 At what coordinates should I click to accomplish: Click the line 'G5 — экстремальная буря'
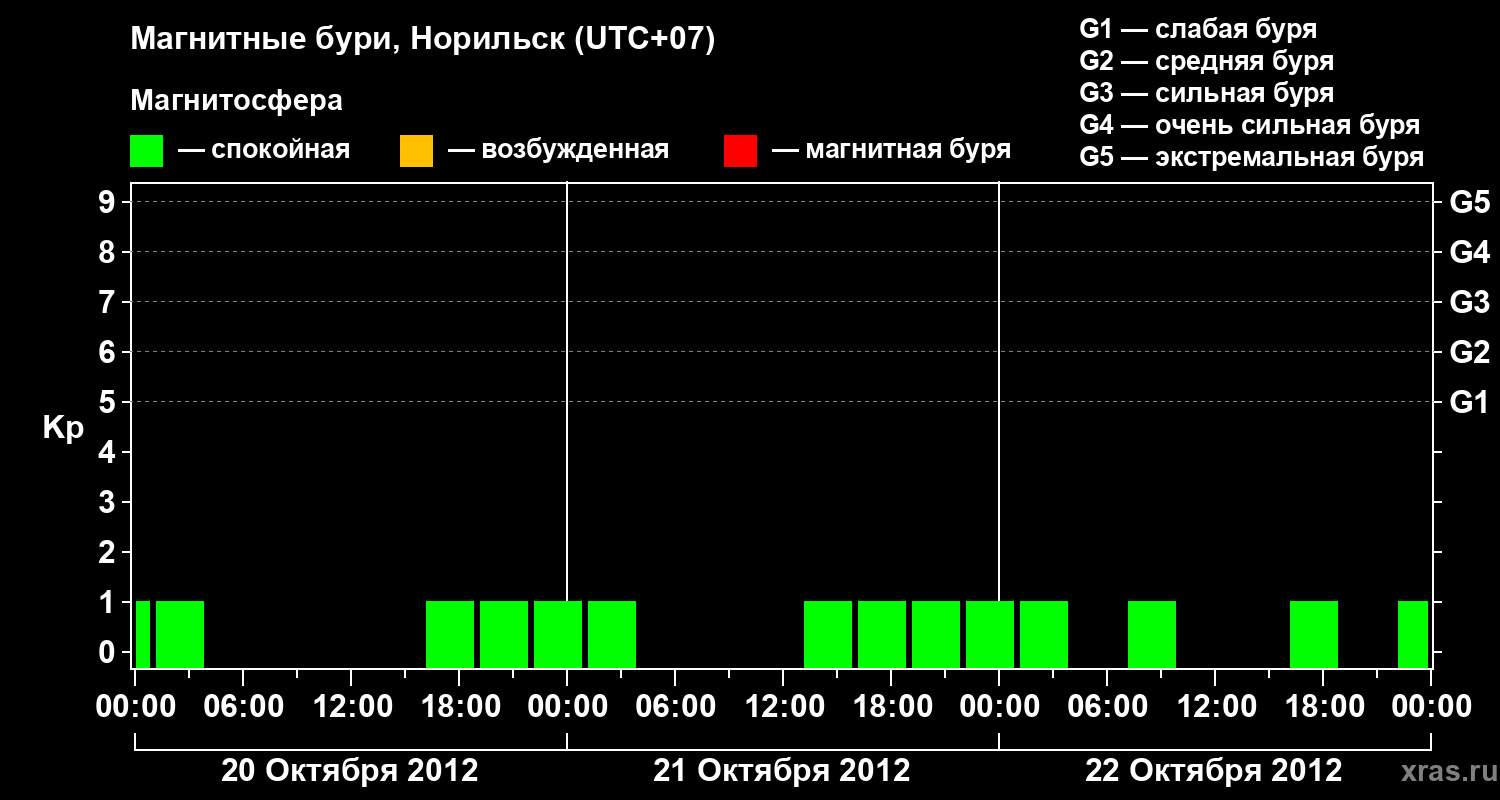(x=1252, y=157)
